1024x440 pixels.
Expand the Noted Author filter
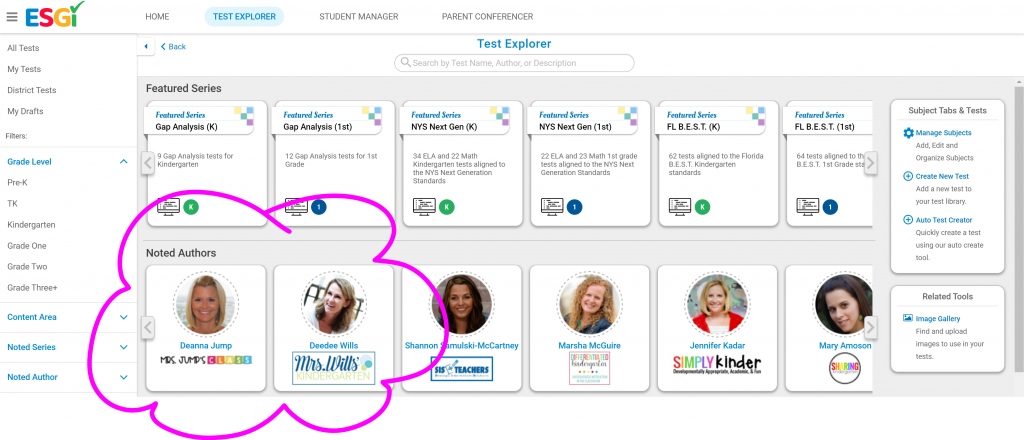pos(124,377)
